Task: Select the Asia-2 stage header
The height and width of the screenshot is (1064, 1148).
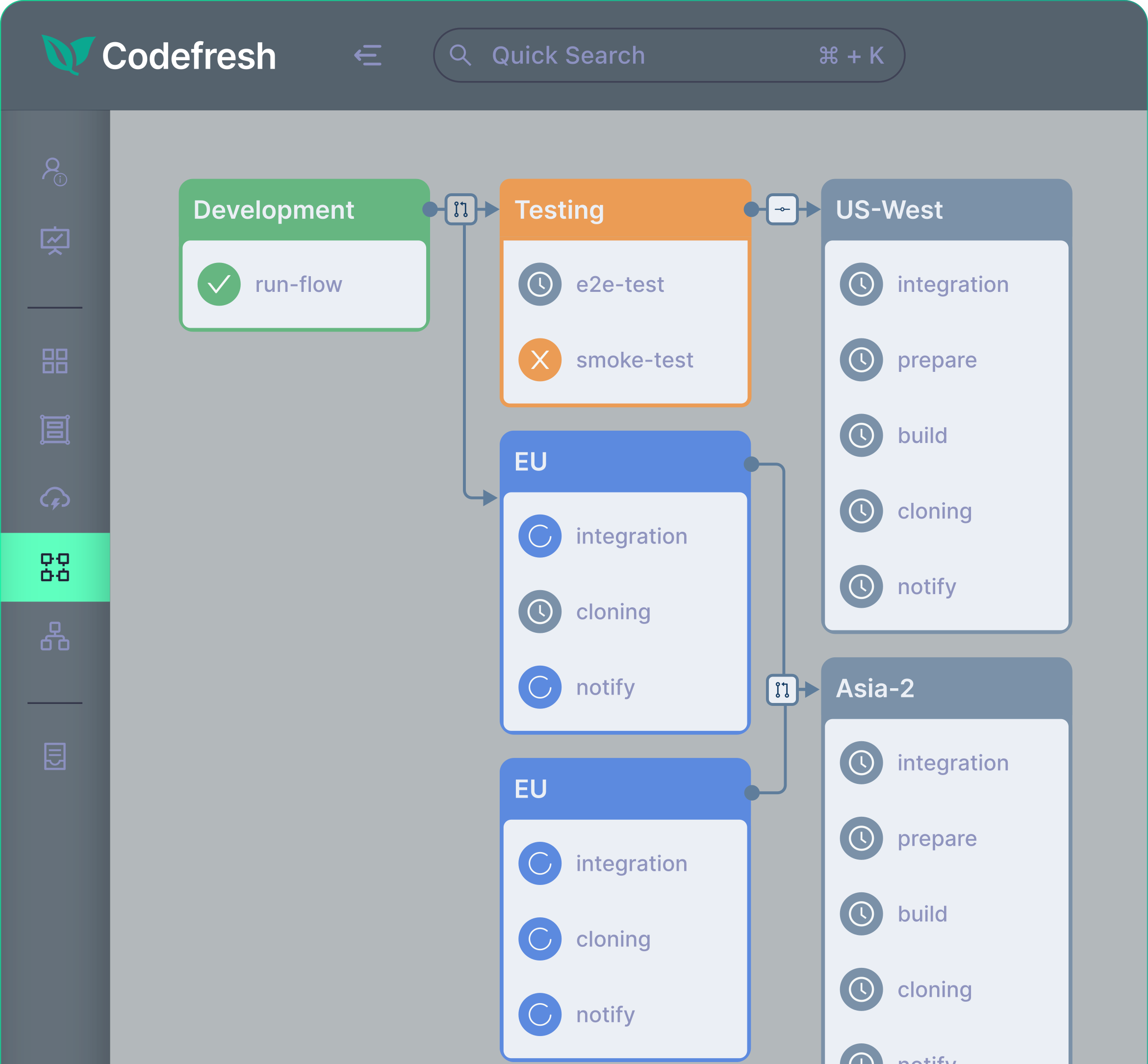Action: click(946, 688)
